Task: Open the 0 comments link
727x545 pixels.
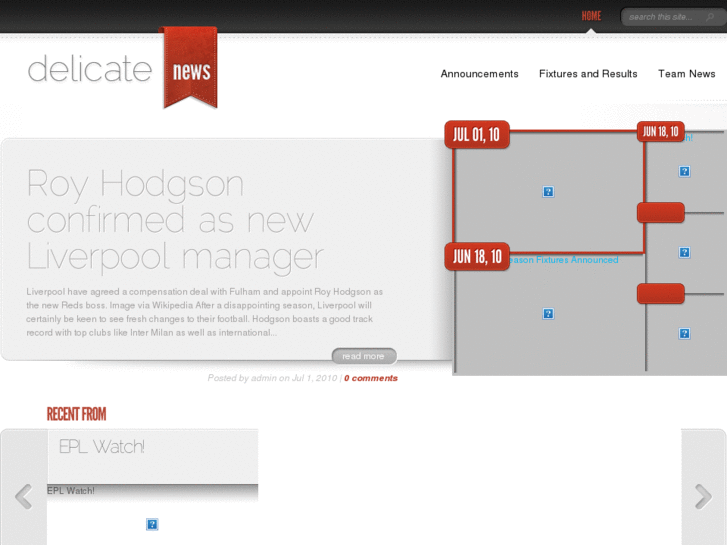Action: pyautogui.click(x=371, y=378)
